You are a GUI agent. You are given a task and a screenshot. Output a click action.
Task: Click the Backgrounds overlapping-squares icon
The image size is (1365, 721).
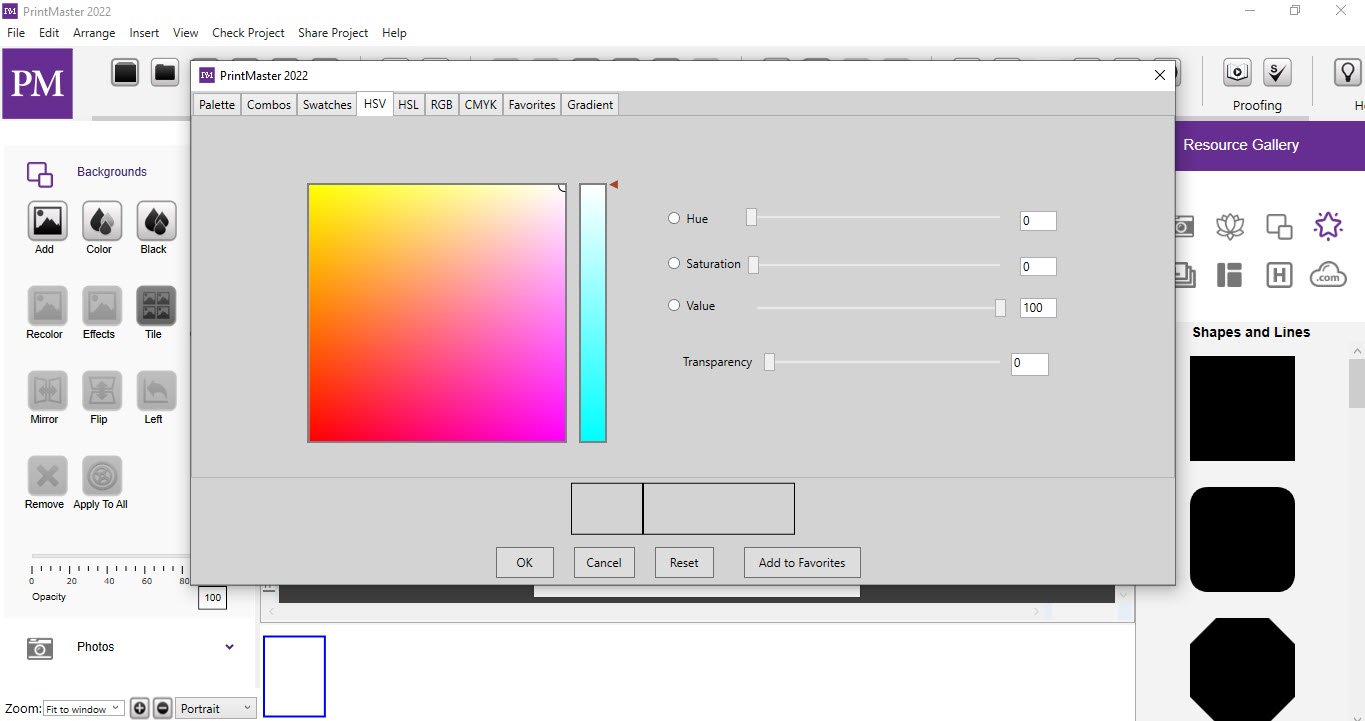[40, 174]
